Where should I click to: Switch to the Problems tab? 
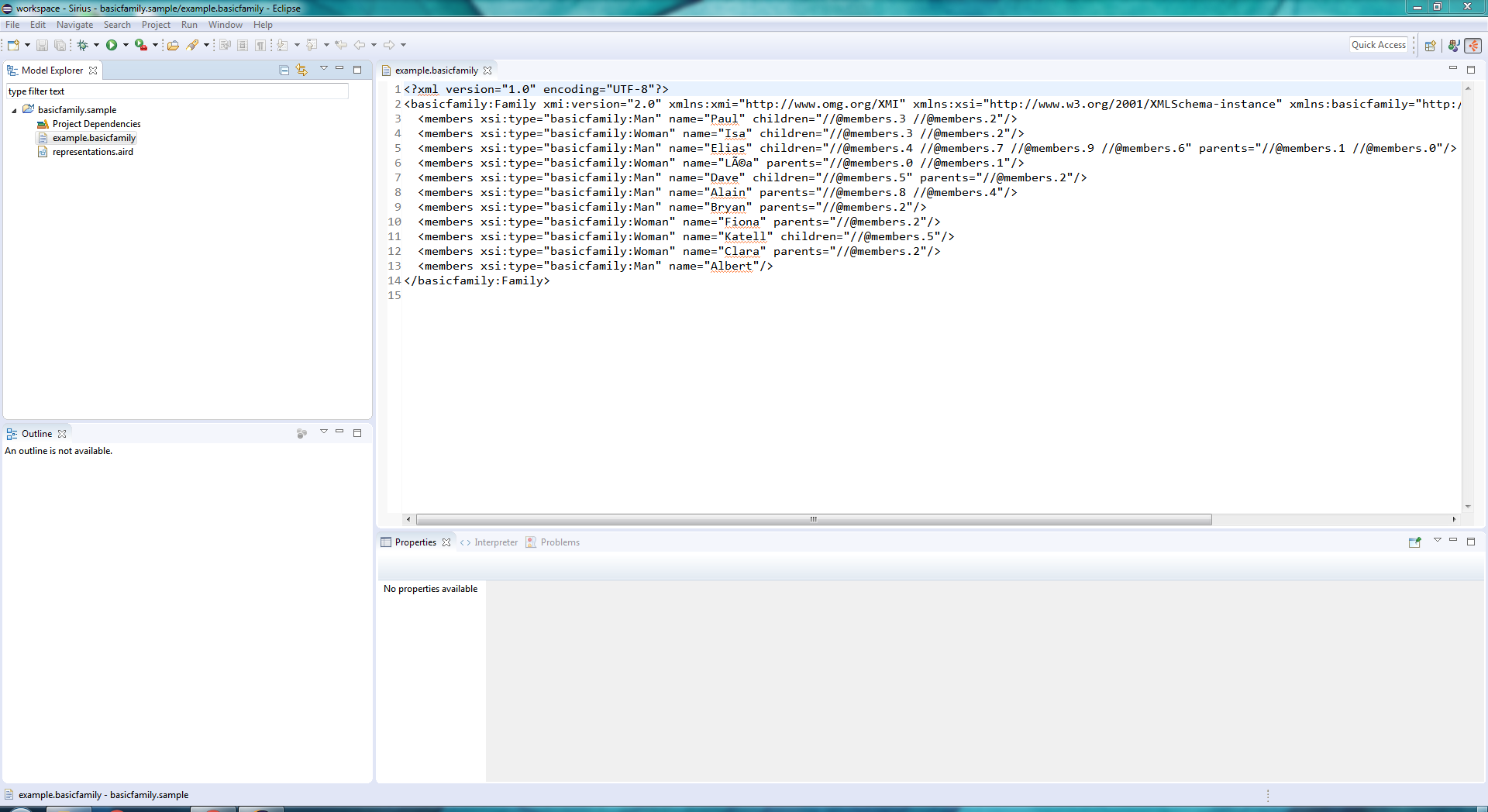point(559,542)
